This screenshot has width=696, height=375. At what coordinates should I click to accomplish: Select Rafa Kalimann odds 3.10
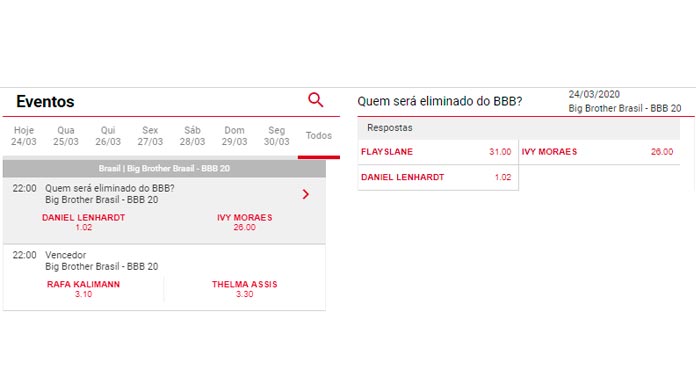click(x=83, y=289)
